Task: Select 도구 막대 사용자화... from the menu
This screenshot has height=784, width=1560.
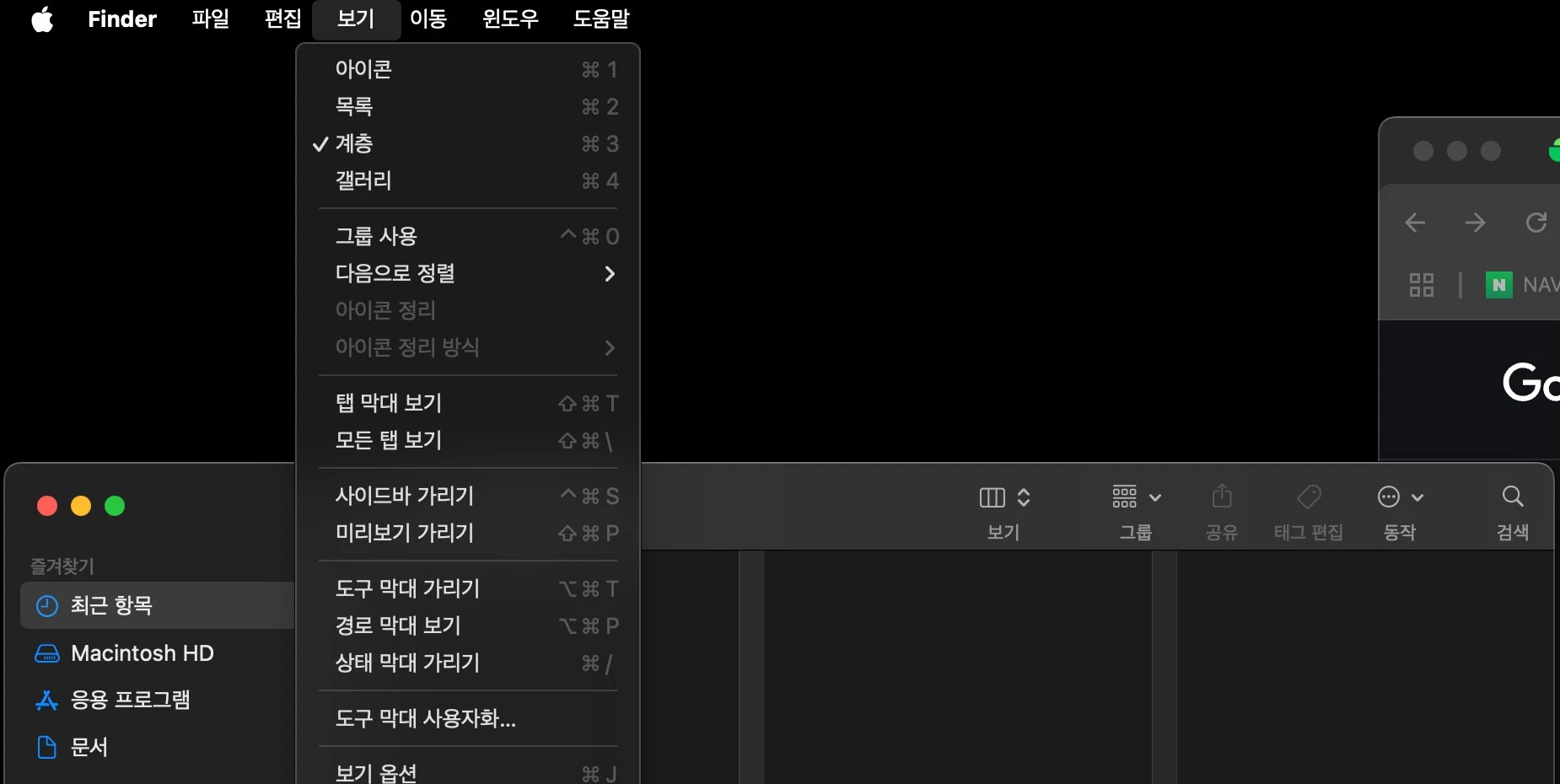Action: click(425, 719)
